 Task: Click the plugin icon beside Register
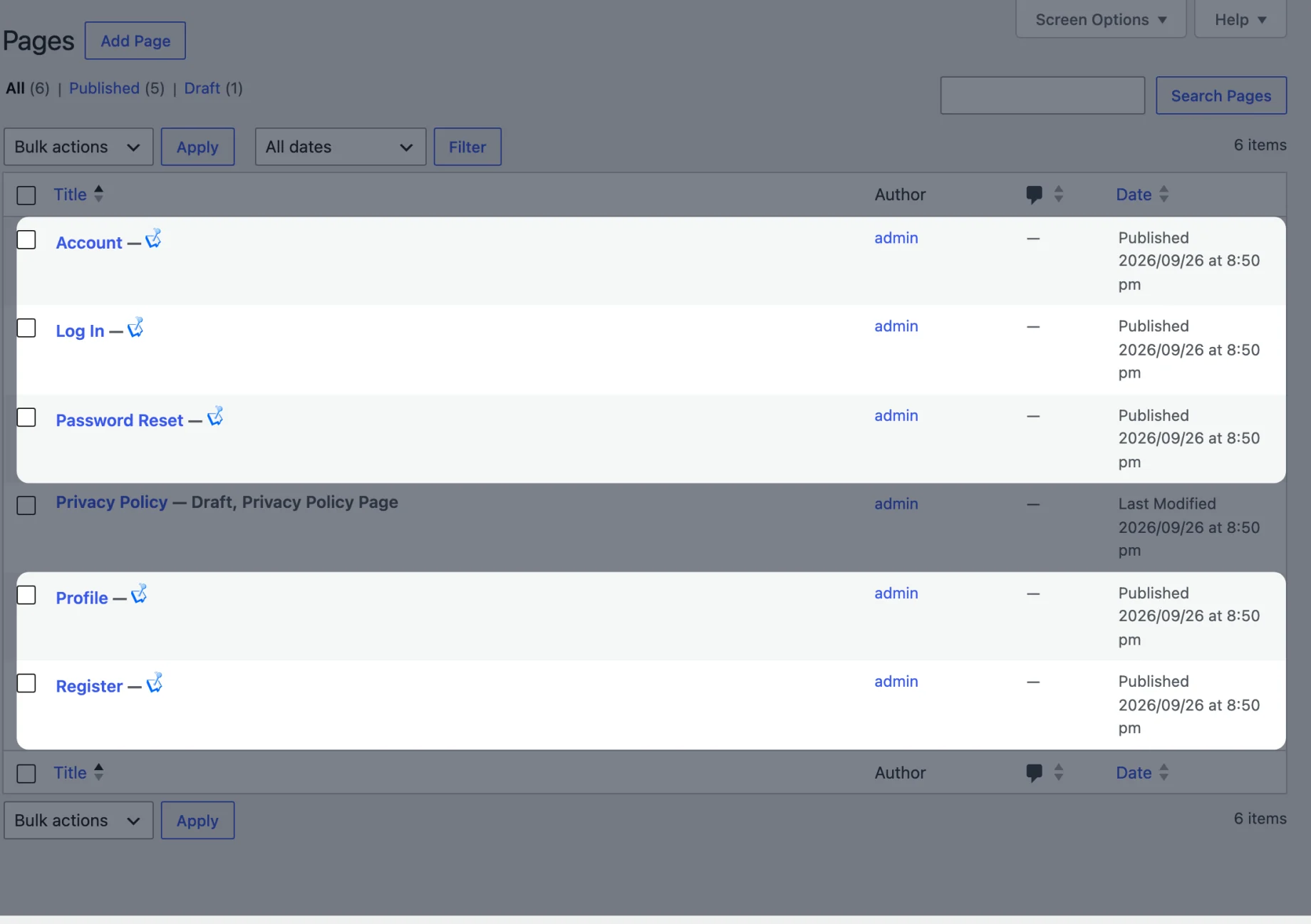click(x=155, y=683)
